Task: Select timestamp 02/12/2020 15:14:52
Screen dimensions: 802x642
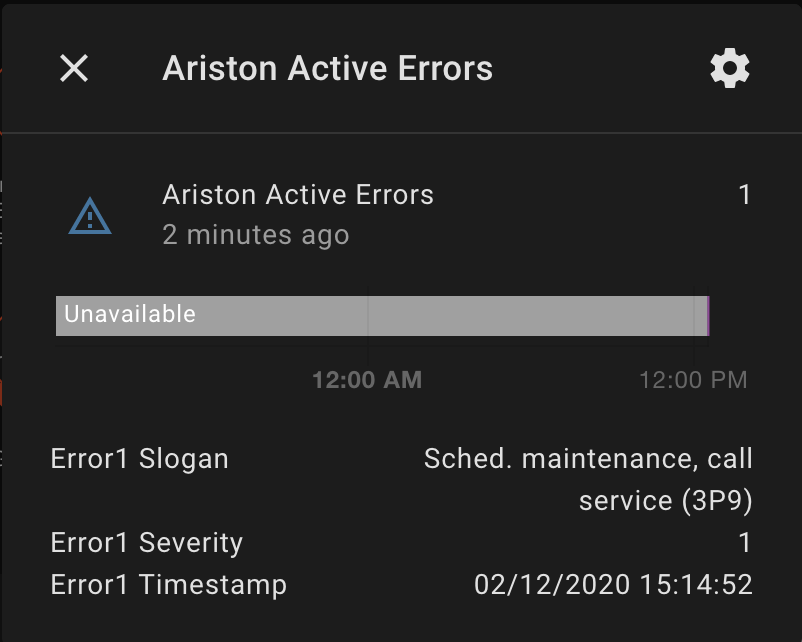Action: point(612,584)
